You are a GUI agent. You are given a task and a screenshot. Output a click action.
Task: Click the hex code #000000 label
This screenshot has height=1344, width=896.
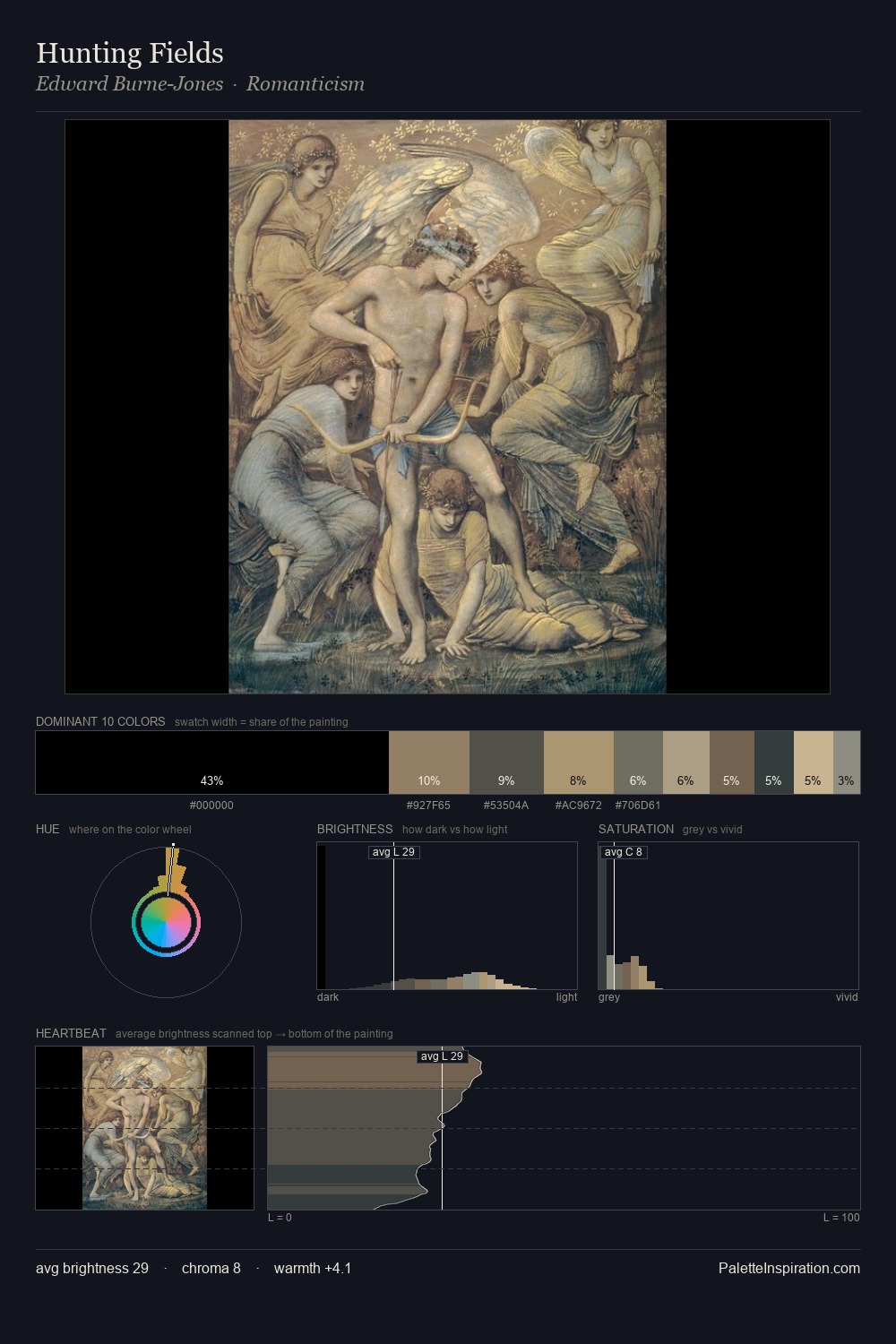pyautogui.click(x=211, y=806)
